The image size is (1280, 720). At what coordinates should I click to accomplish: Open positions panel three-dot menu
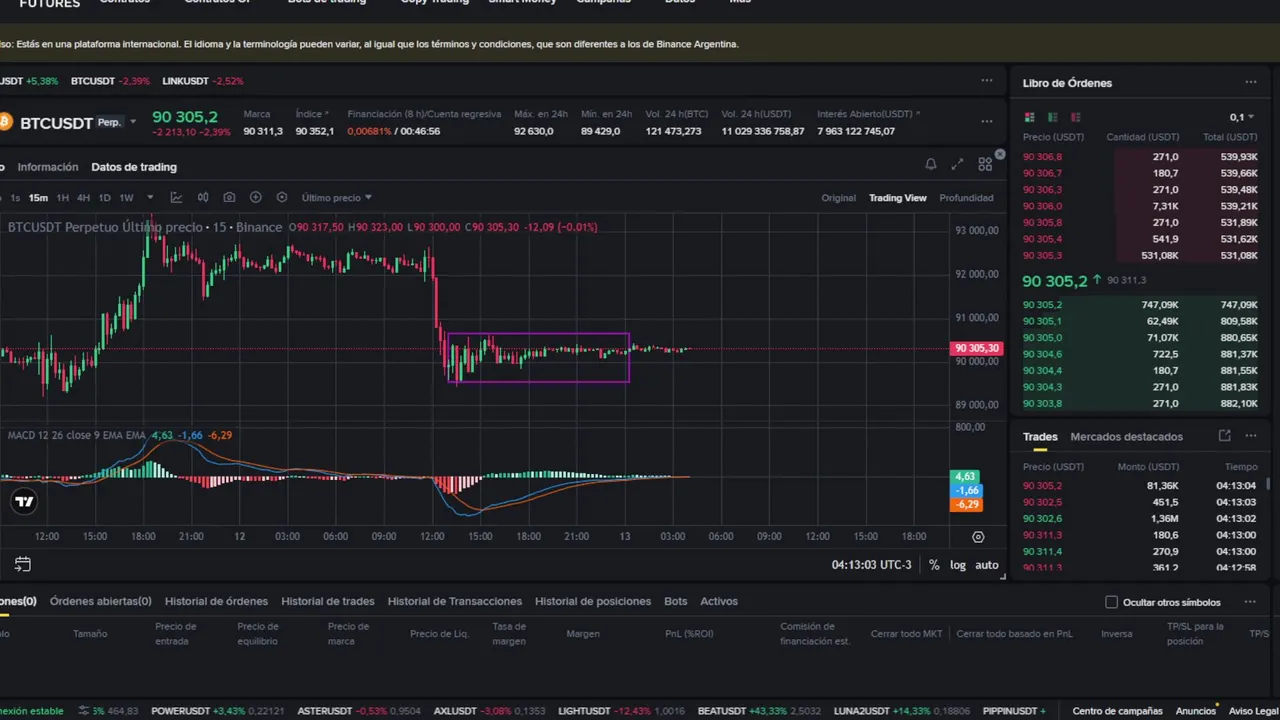pos(1250,602)
